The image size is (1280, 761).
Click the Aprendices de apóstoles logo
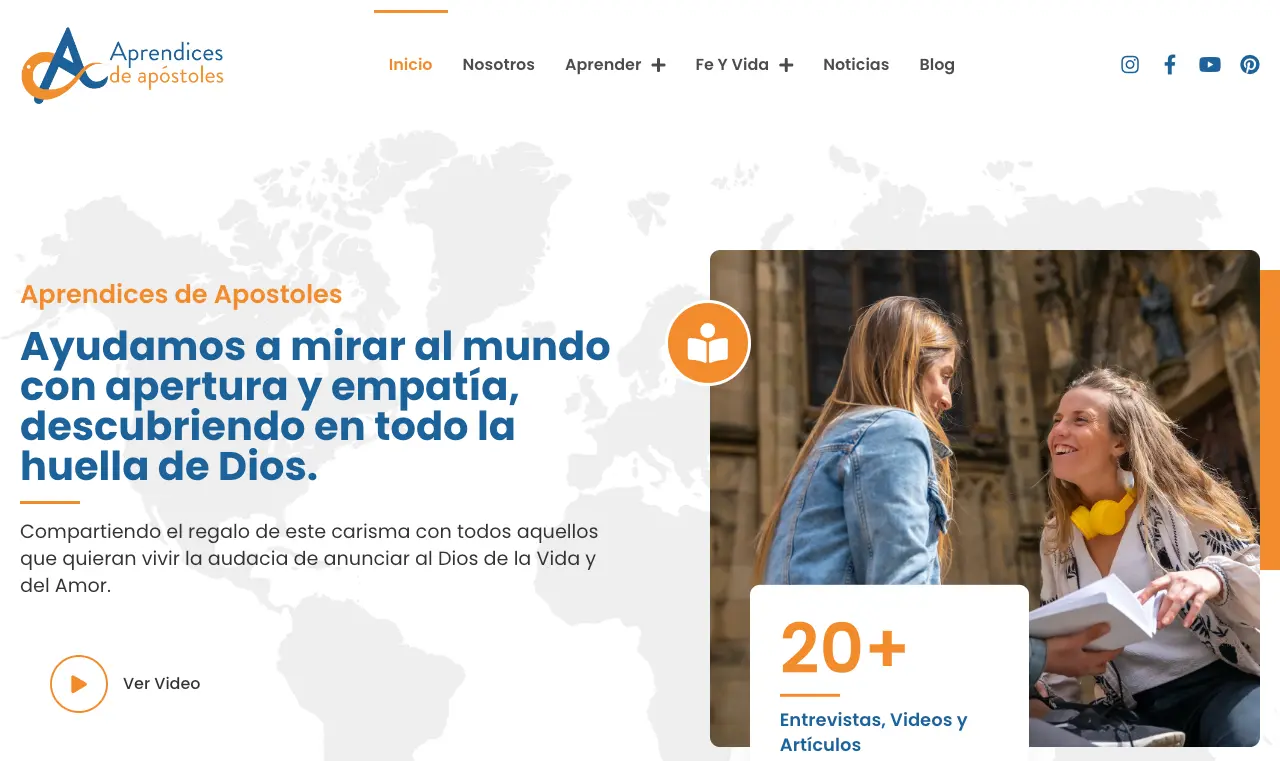click(x=122, y=65)
